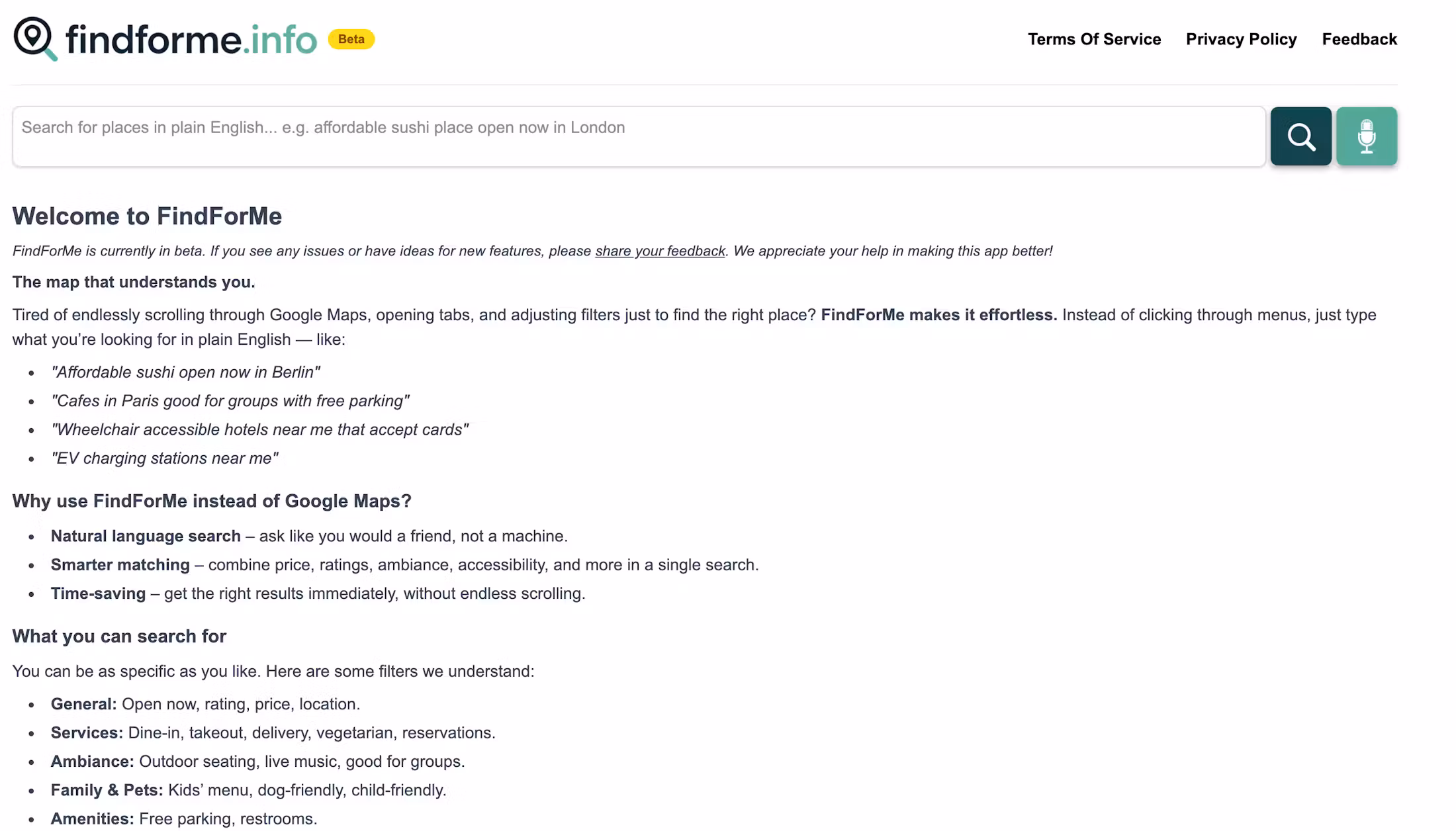1456x831 pixels.
Task: Click the magnifying glass search button
Action: point(1300,136)
